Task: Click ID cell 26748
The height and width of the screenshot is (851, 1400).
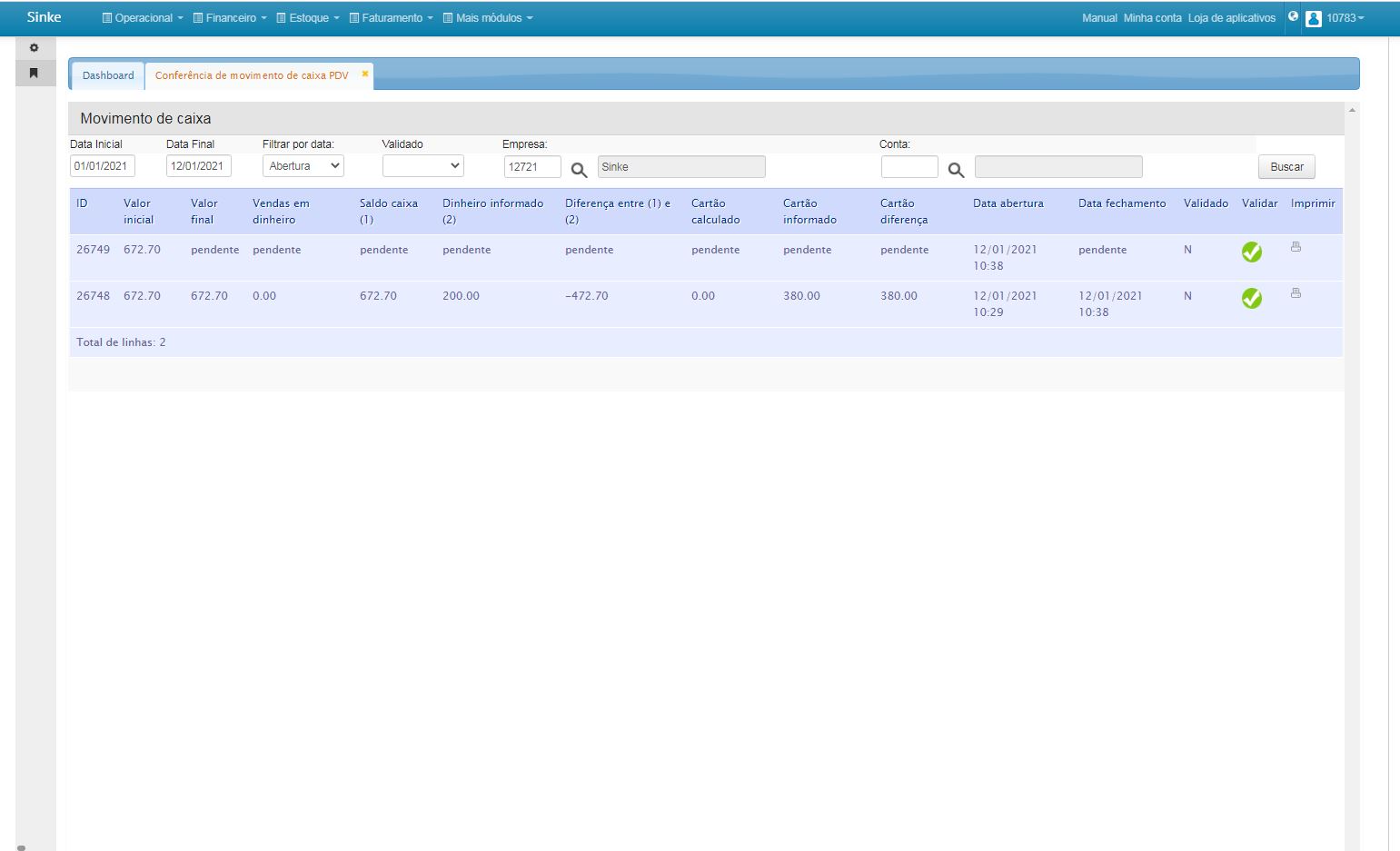Action: (93, 296)
